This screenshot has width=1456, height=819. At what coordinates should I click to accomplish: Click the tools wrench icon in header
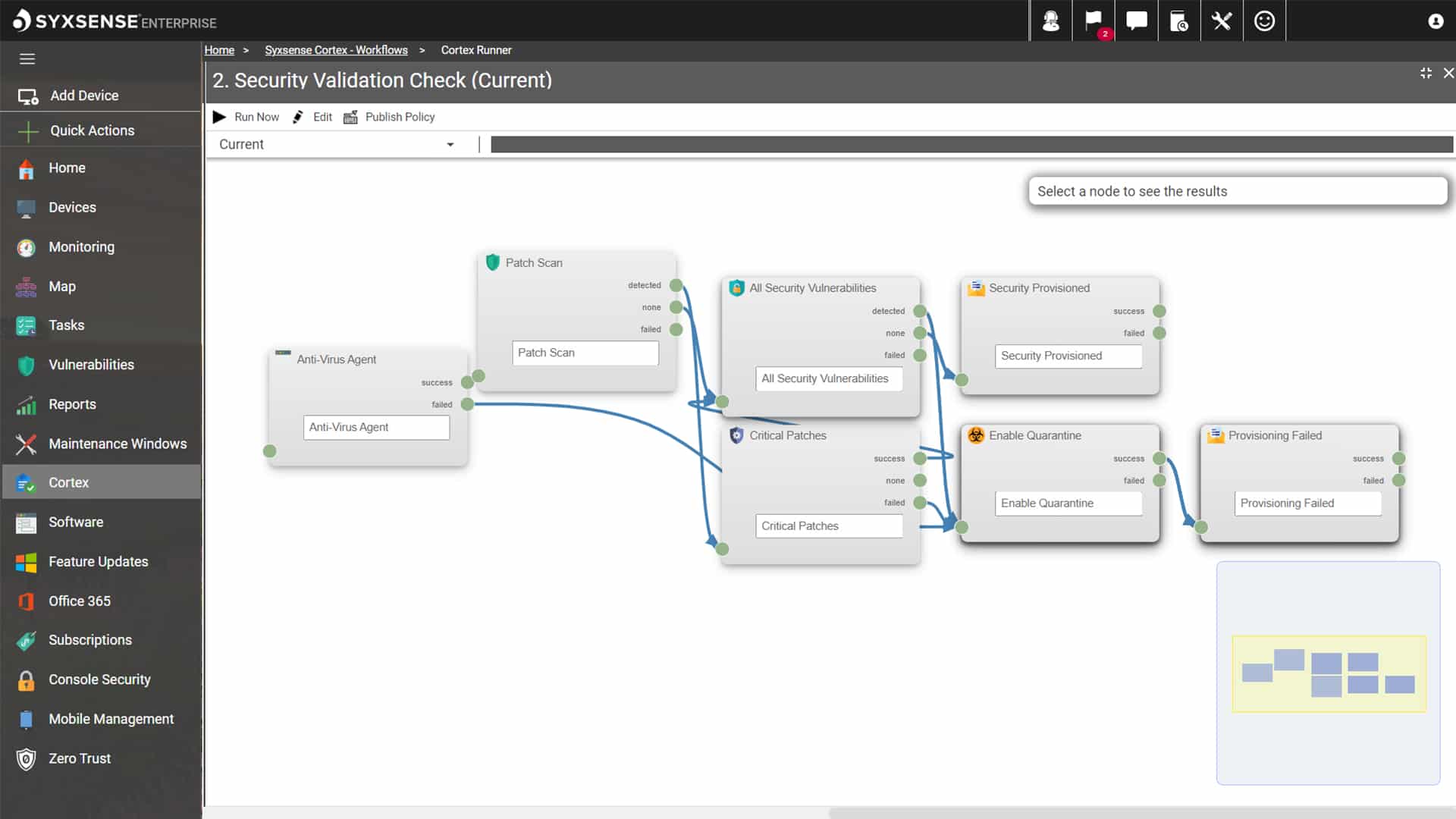[x=1222, y=21]
